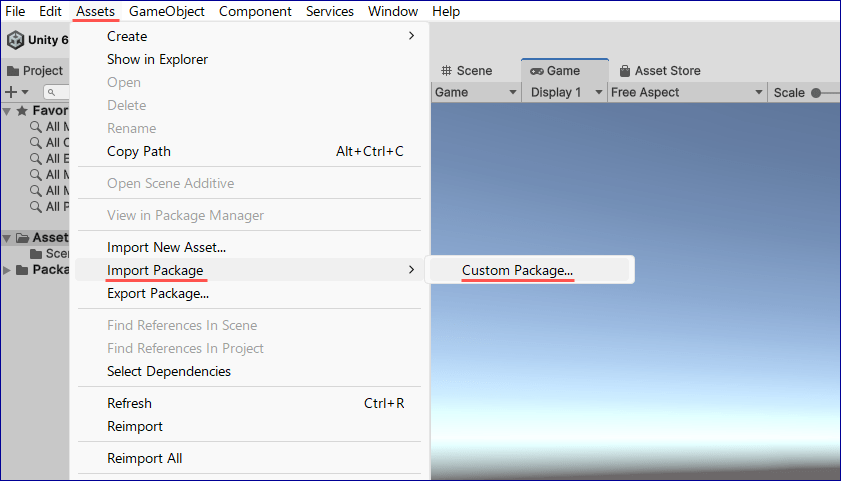841x481 pixels.
Task: Click the Assets folder icon in project tree
Action: click(22, 238)
